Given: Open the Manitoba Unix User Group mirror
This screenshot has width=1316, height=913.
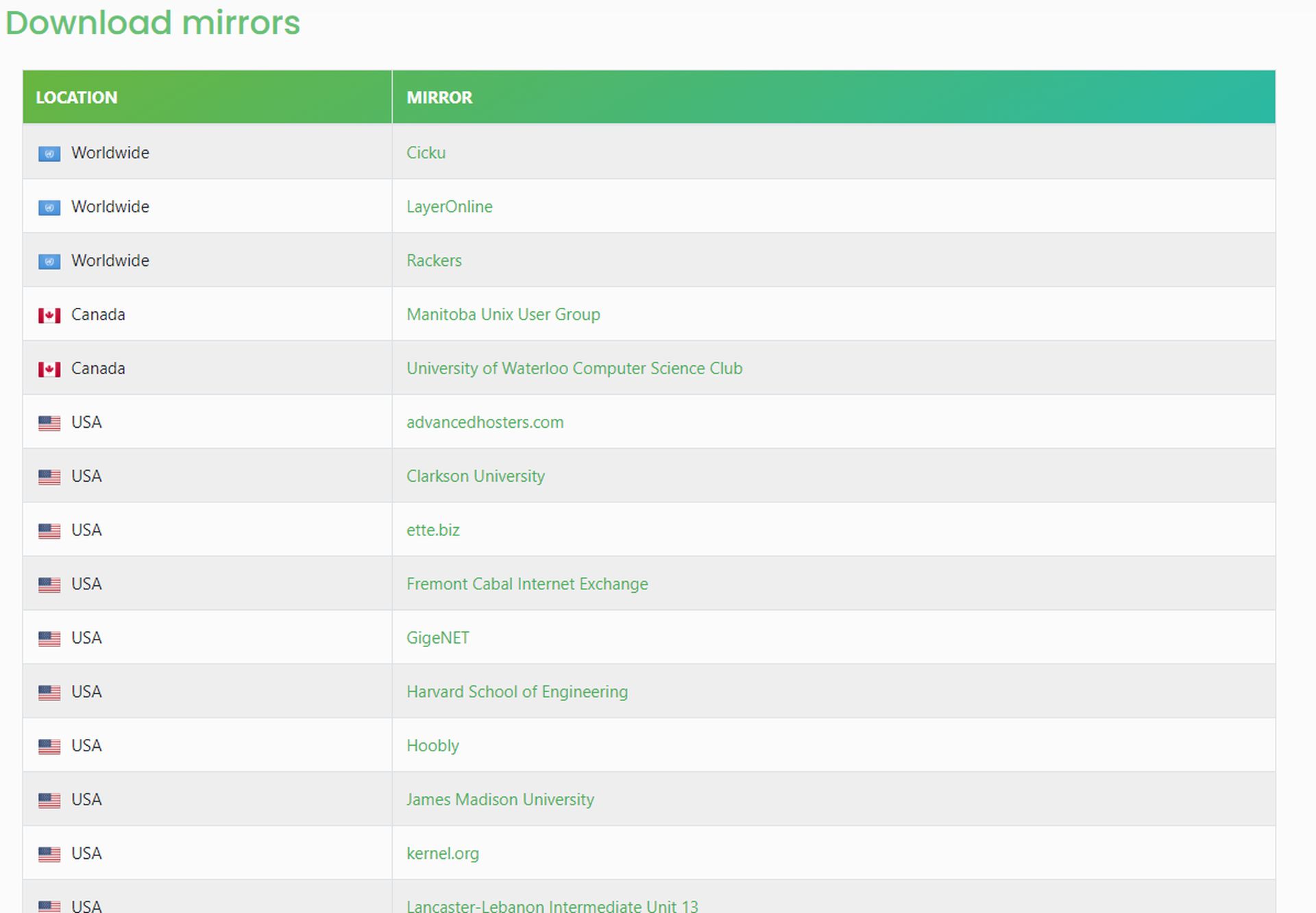Looking at the screenshot, I should pos(503,315).
